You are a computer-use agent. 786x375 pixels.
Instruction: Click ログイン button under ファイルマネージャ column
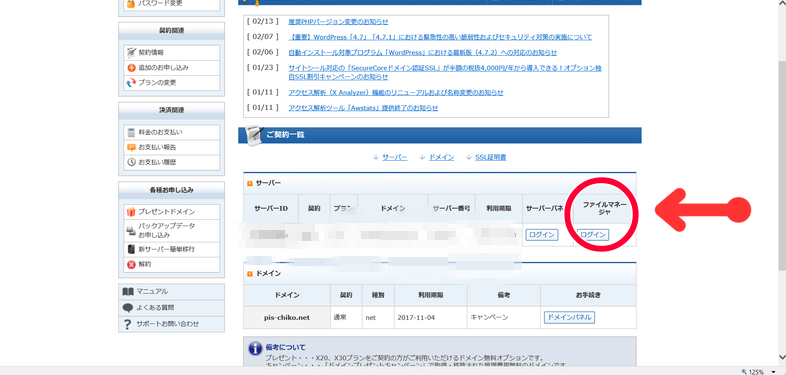coord(593,235)
